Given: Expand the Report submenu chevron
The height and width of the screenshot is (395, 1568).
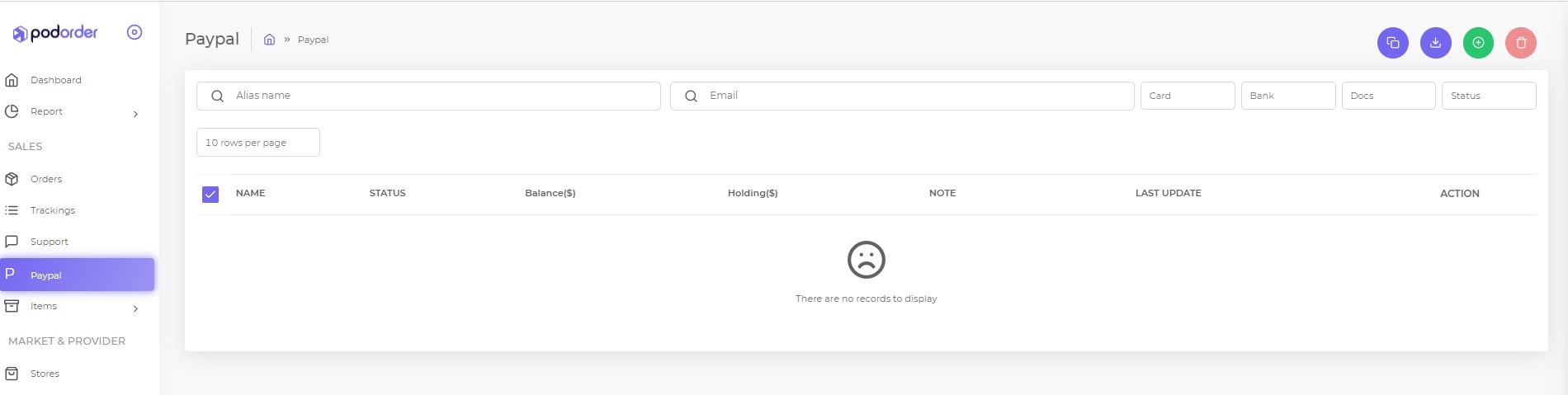Looking at the screenshot, I should tap(135, 114).
